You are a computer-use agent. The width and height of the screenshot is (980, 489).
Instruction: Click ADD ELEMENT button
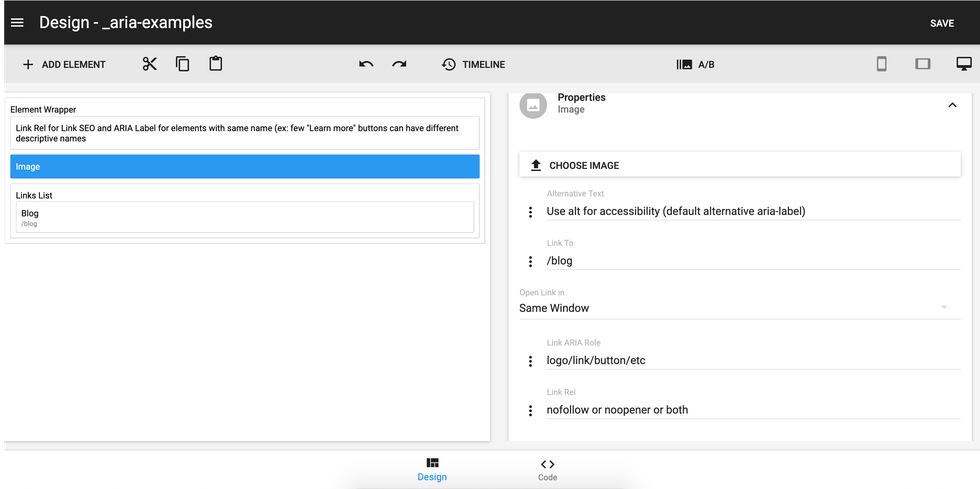[64, 64]
